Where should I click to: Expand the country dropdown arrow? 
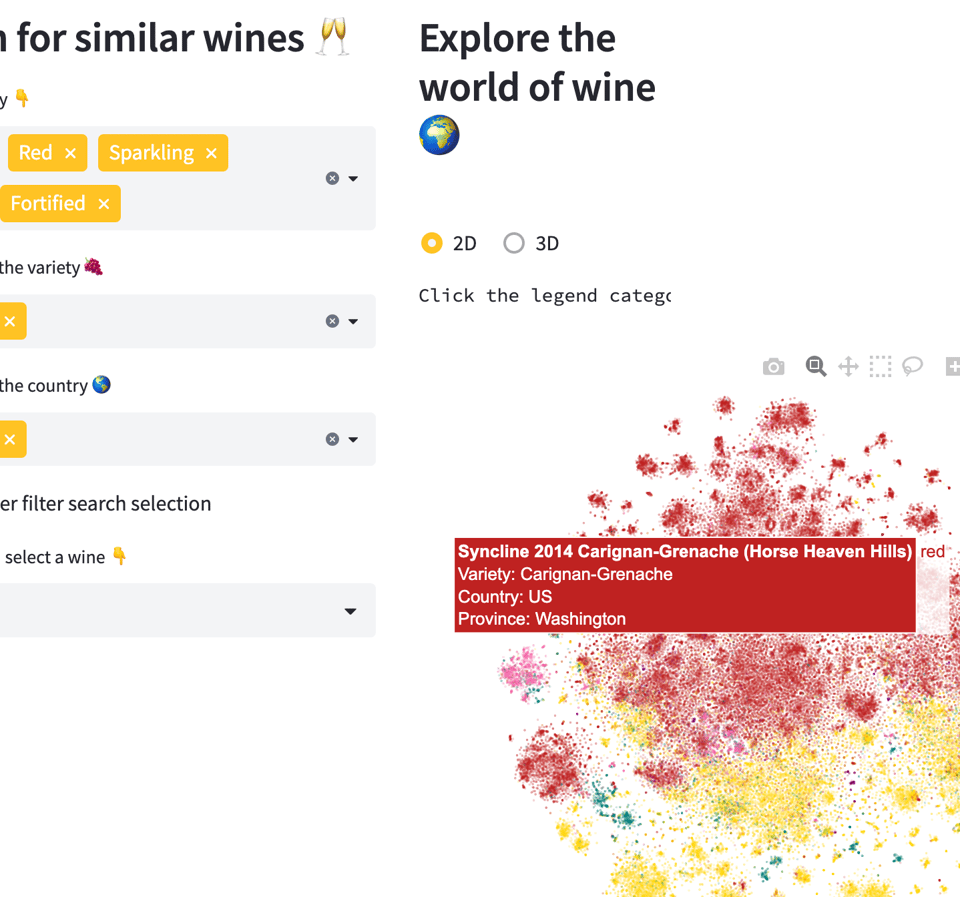click(353, 439)
